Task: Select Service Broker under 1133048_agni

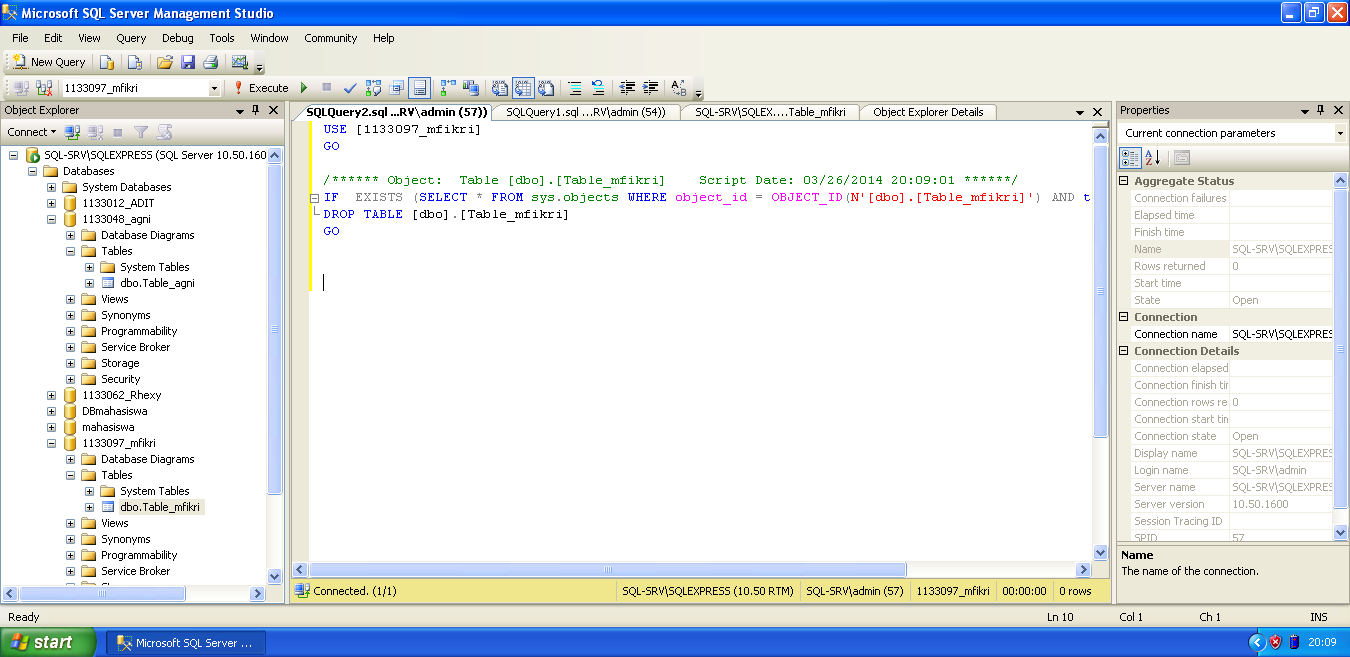Action: (x=135, y=347)
